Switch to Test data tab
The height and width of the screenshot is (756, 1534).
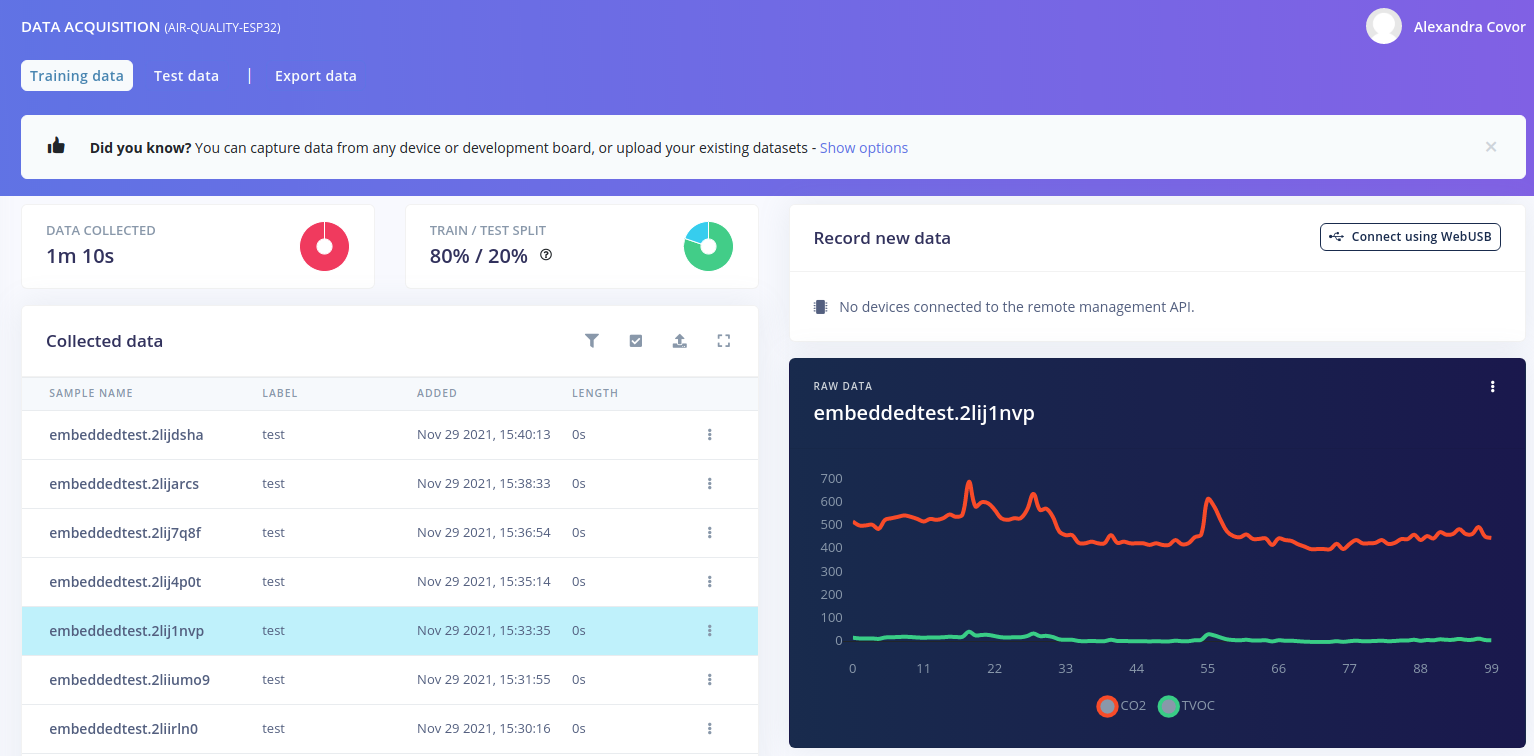tap(186, 76)
